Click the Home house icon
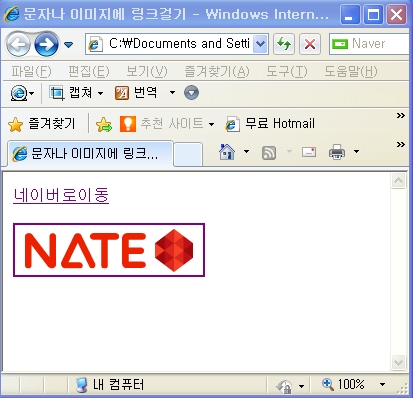The height and width of the screenshot is (398, 413). tap(227, 152)
